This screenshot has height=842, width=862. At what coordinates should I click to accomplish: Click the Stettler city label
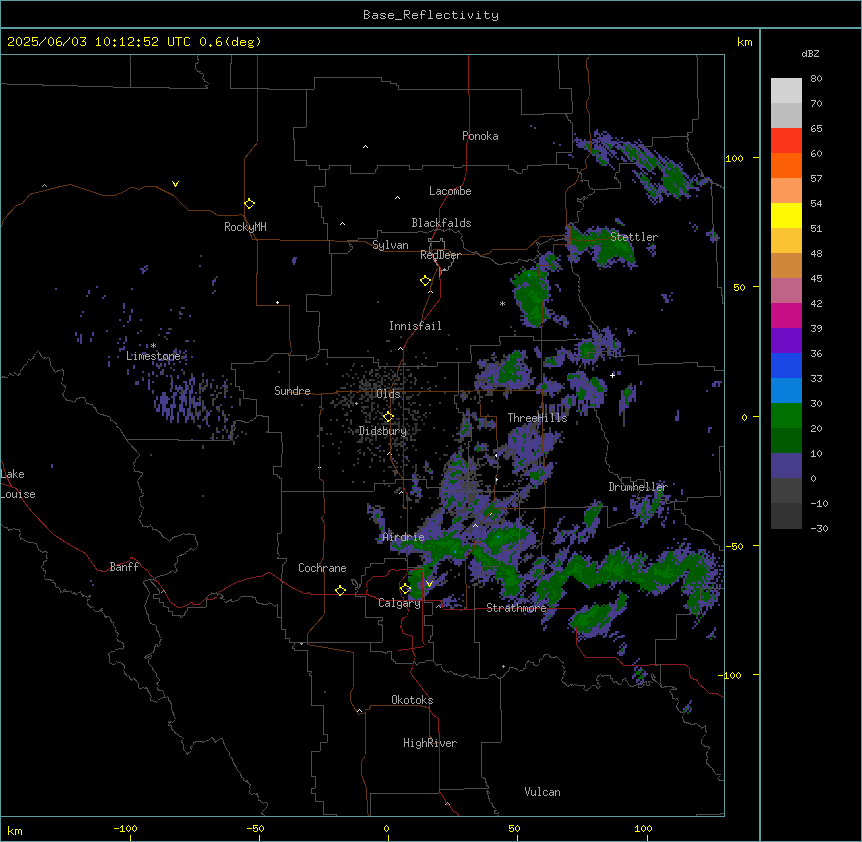(634, 237)
